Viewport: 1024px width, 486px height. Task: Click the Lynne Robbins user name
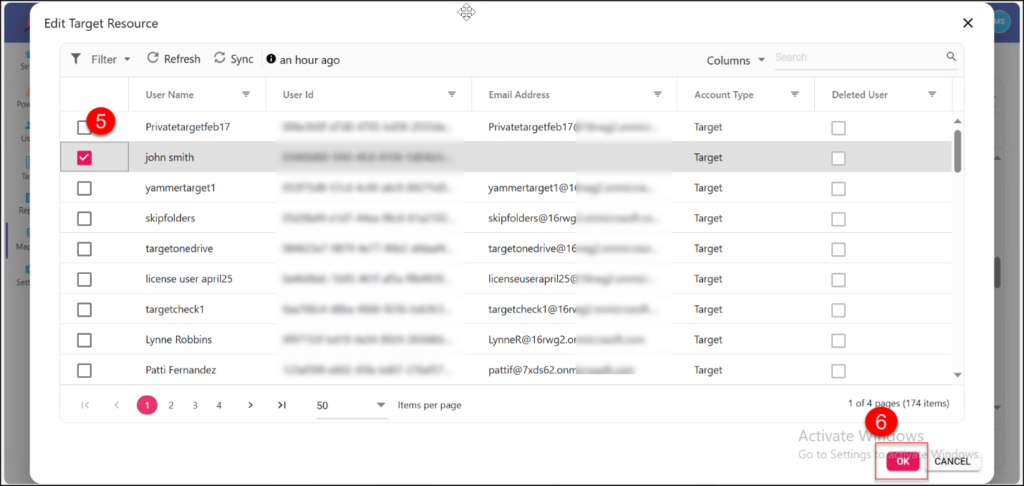(178, 340)
